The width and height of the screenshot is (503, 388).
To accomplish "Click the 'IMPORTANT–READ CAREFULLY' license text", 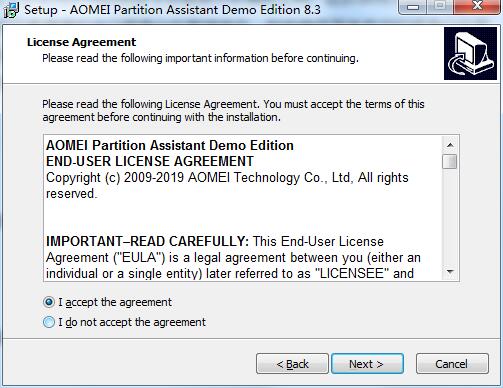I will tap(147, 241).
